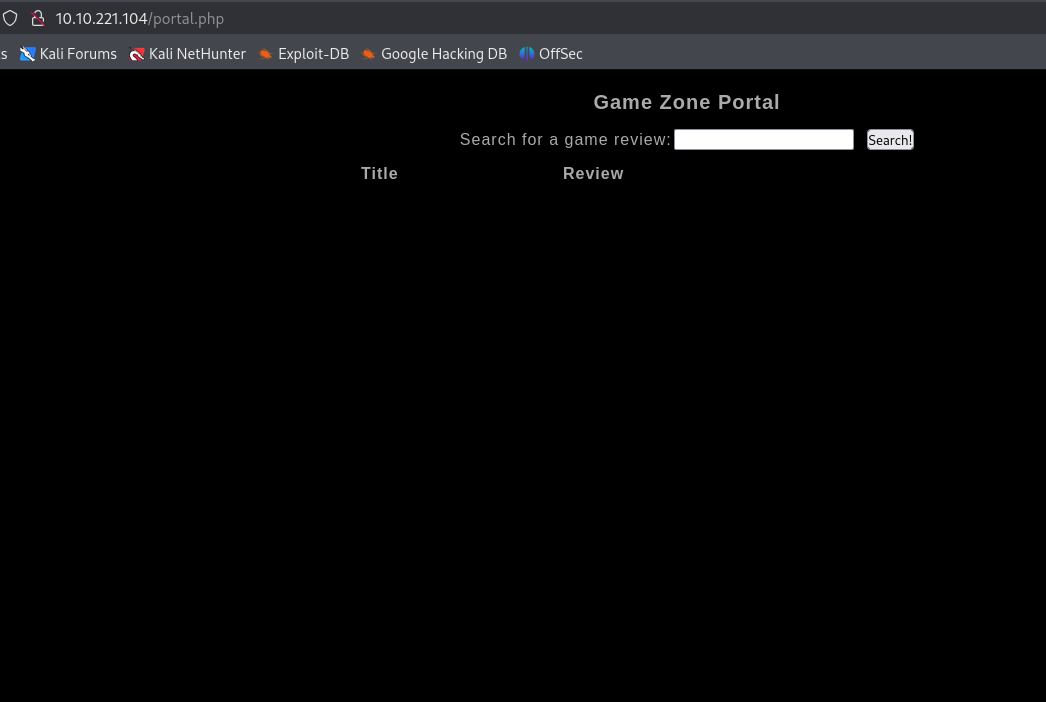Open the Kali Forums bookmark label
1046x702 pixels.
click(78, 54)
